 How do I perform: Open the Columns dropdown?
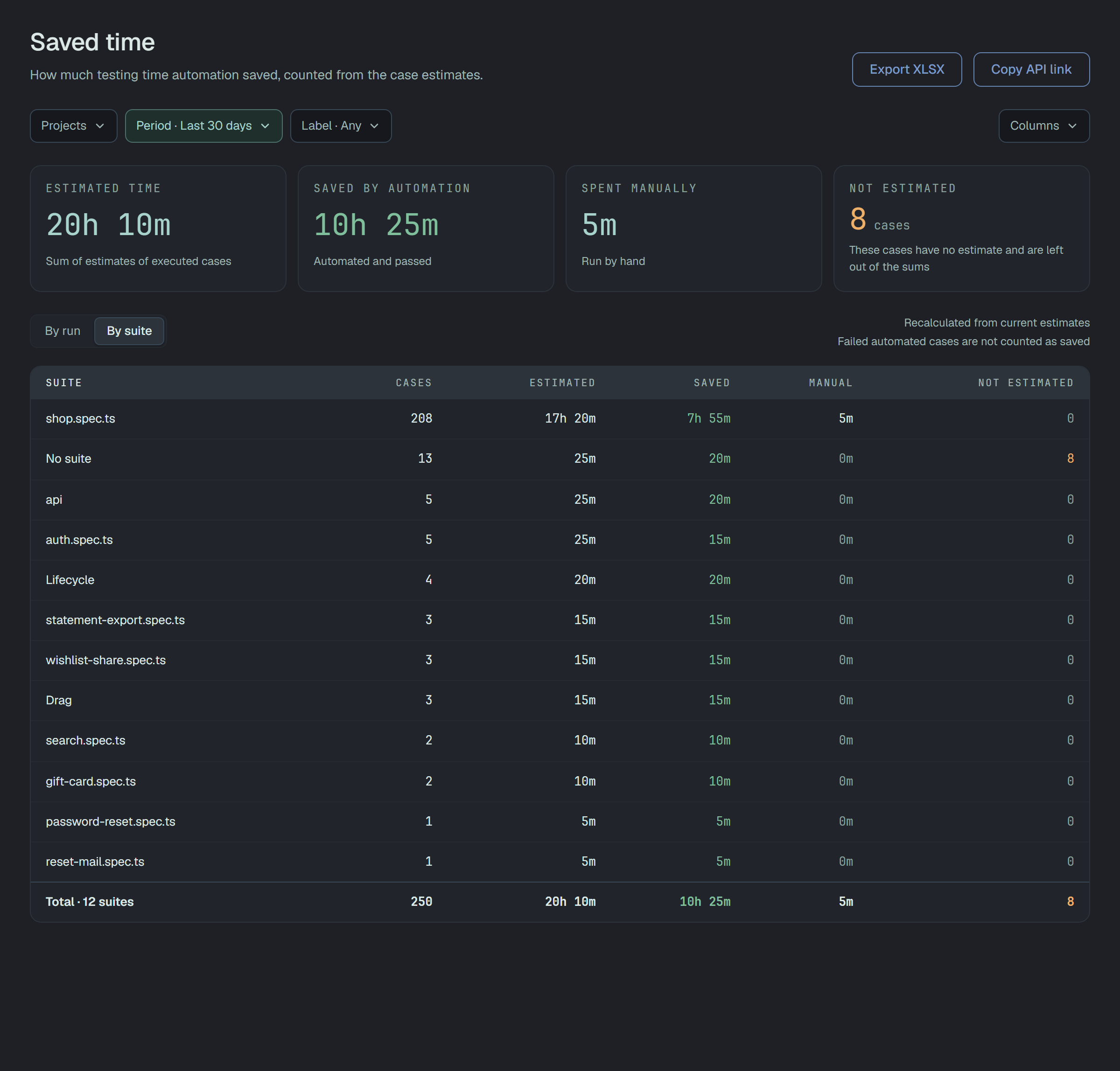point(1043,125)
